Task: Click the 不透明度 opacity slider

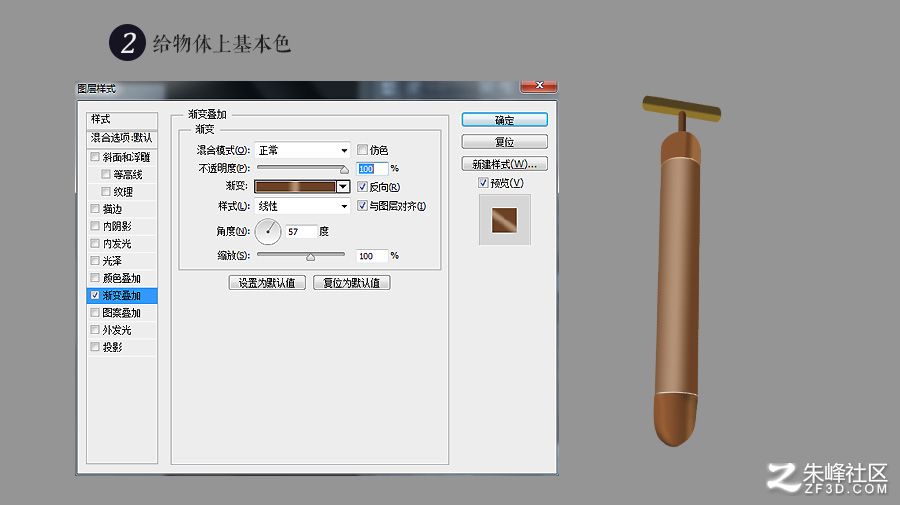Action: pos(302,168)
